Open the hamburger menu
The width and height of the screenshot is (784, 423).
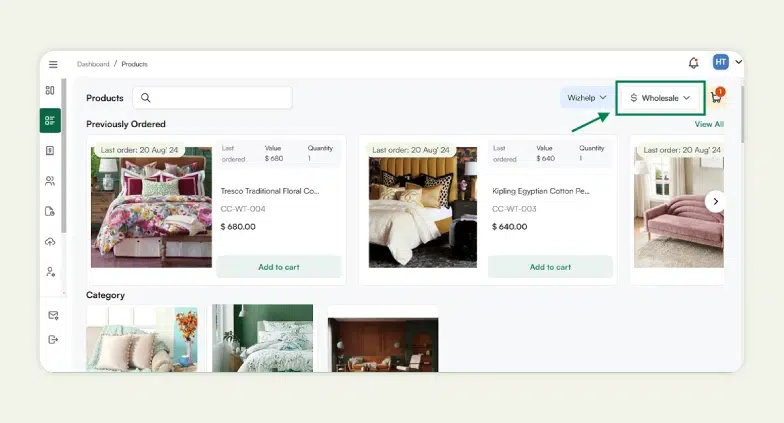[53, 64]
